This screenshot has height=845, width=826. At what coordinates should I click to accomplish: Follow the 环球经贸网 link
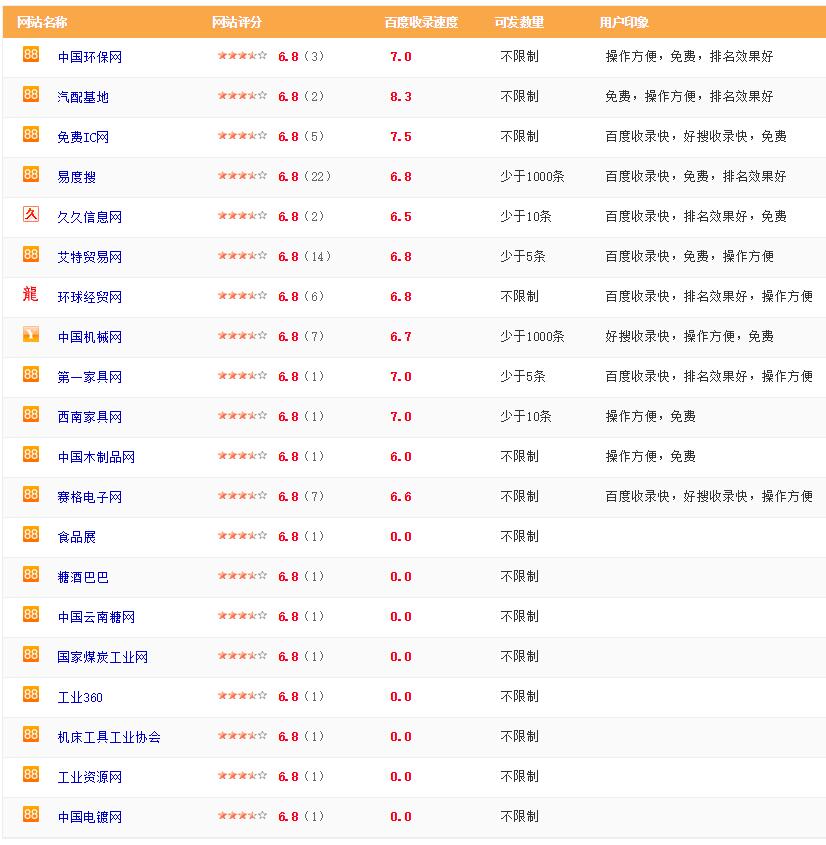click(89, 297)
